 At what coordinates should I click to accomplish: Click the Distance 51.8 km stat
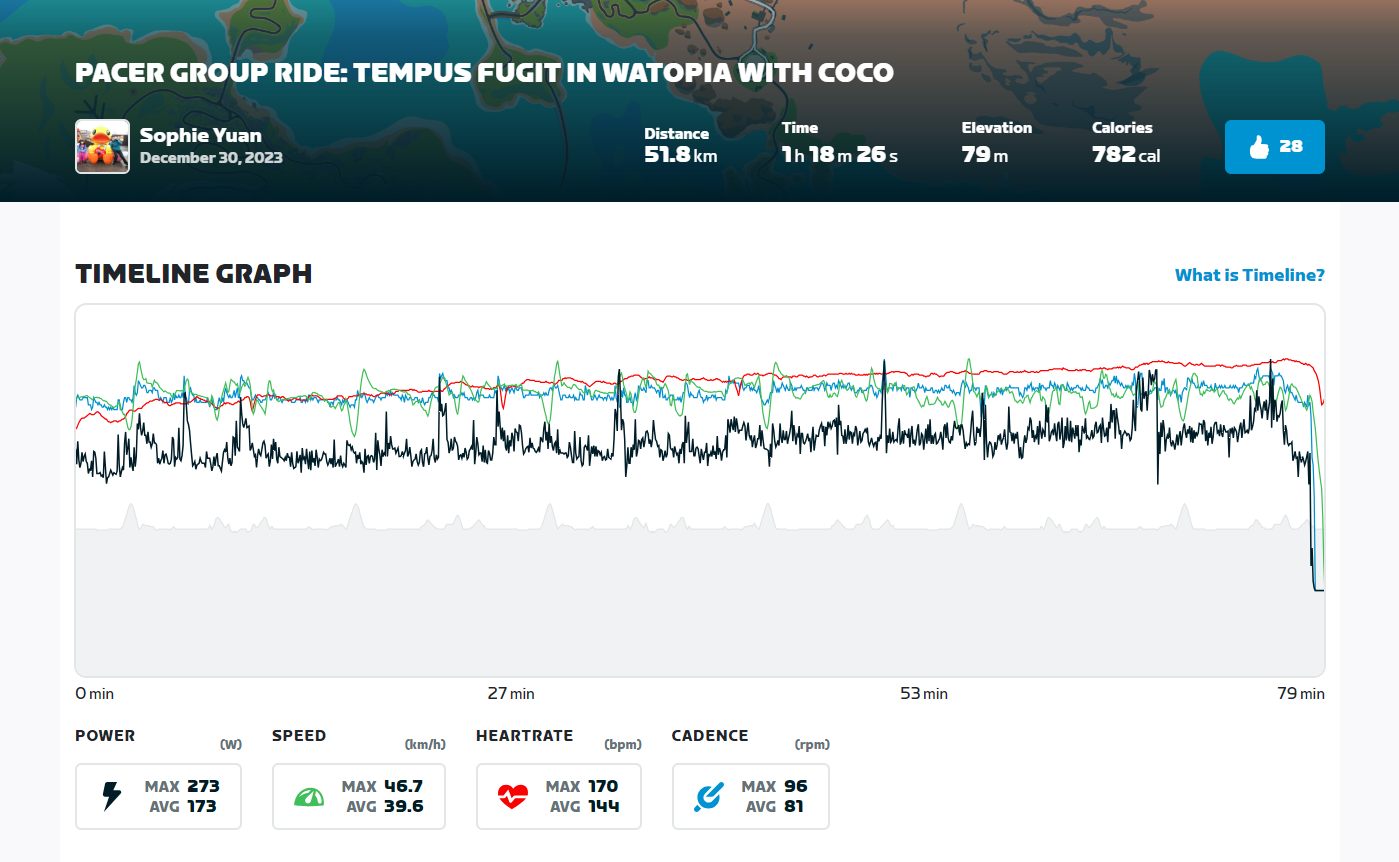point(680,146)
